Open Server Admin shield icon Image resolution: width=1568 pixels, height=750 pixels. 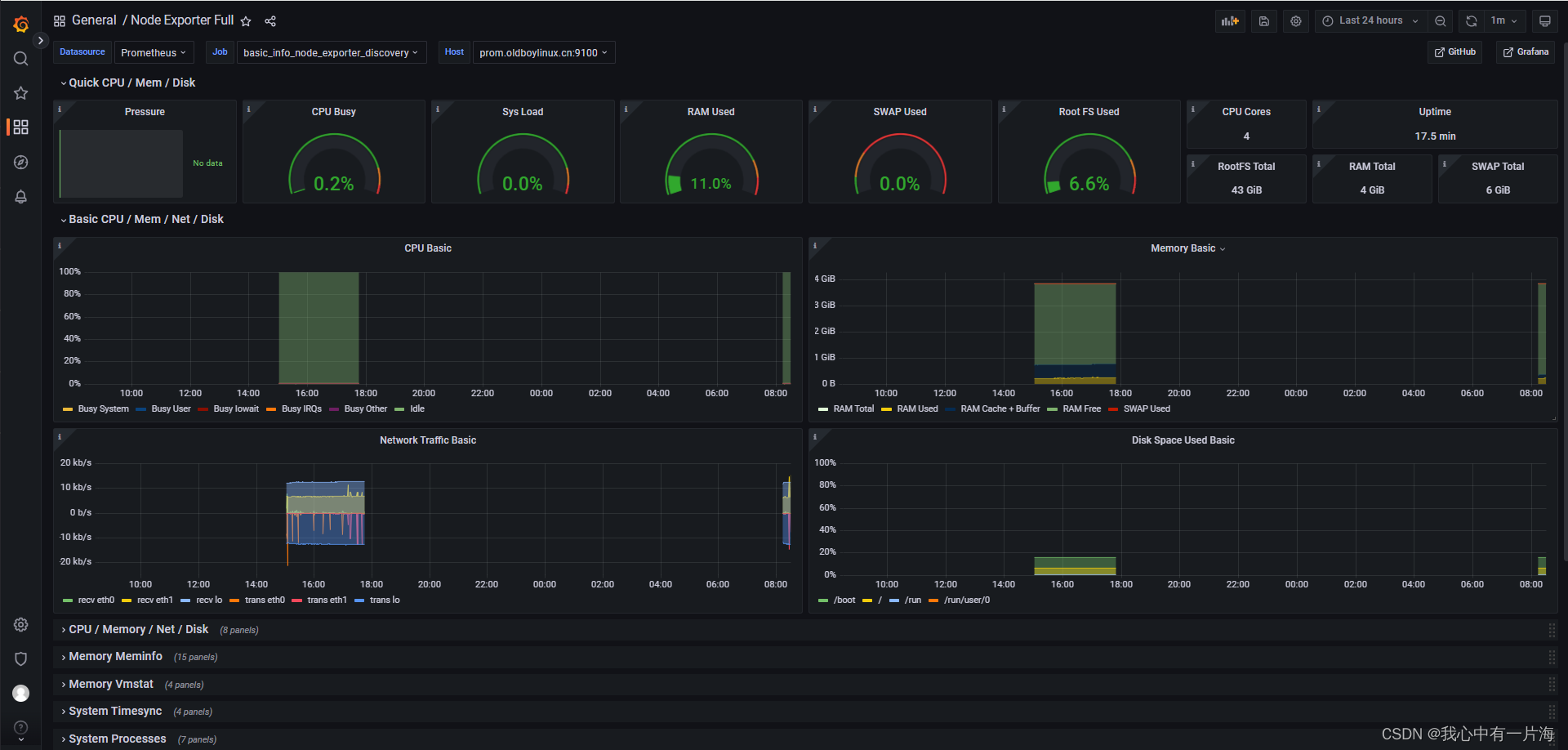(x=21, y=659)
